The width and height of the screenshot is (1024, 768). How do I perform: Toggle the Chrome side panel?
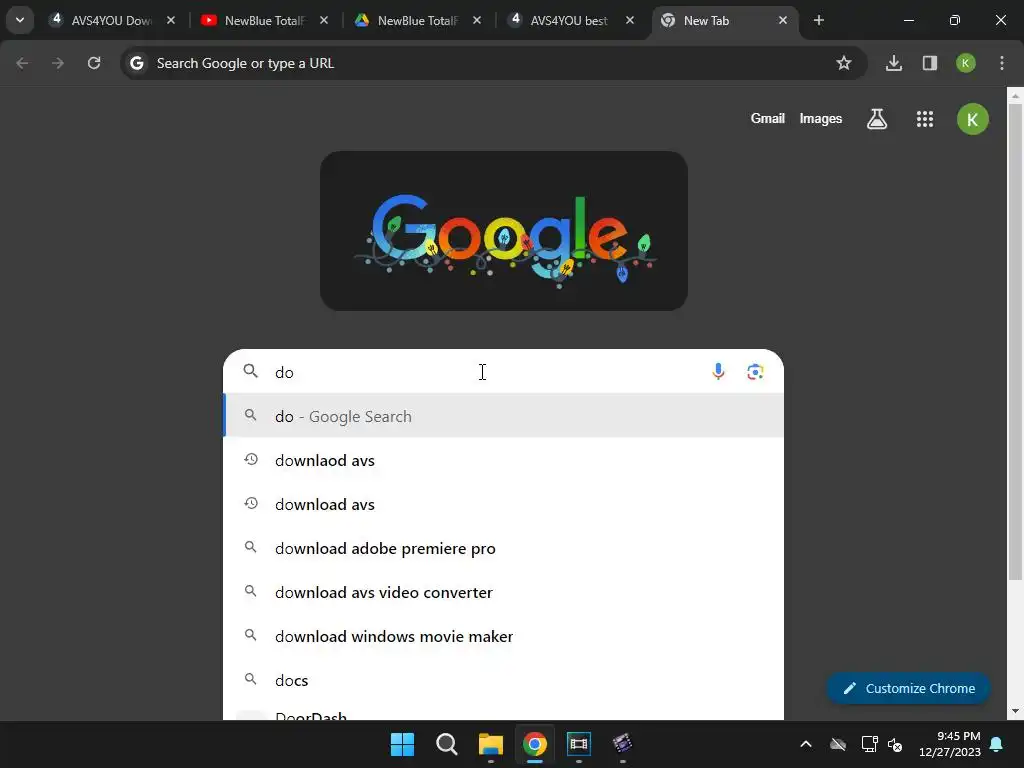929,63
